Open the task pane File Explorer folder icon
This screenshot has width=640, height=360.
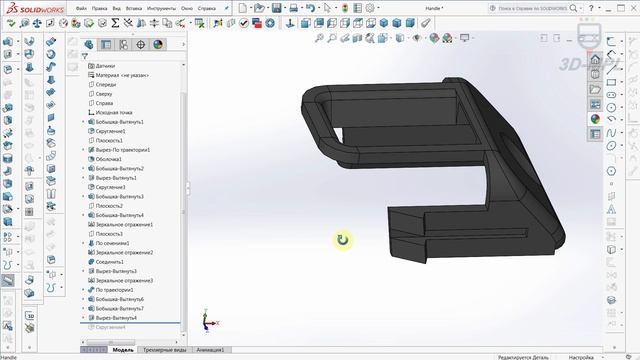click(595, 89)
